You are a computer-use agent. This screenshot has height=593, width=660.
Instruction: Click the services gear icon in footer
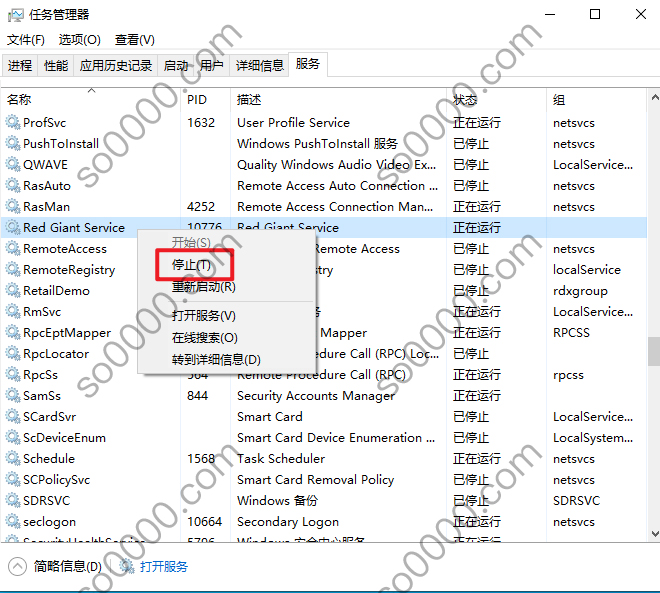pyautogui.click(x=126, y=566)
